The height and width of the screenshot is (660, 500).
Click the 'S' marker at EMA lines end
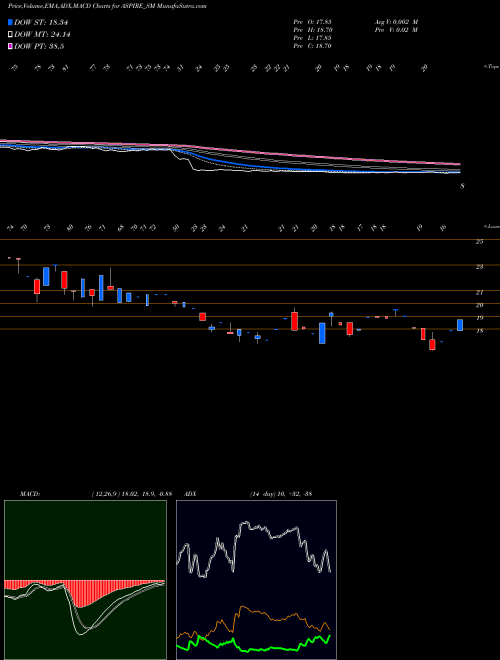pyautogui.click(x=462, y=186)
